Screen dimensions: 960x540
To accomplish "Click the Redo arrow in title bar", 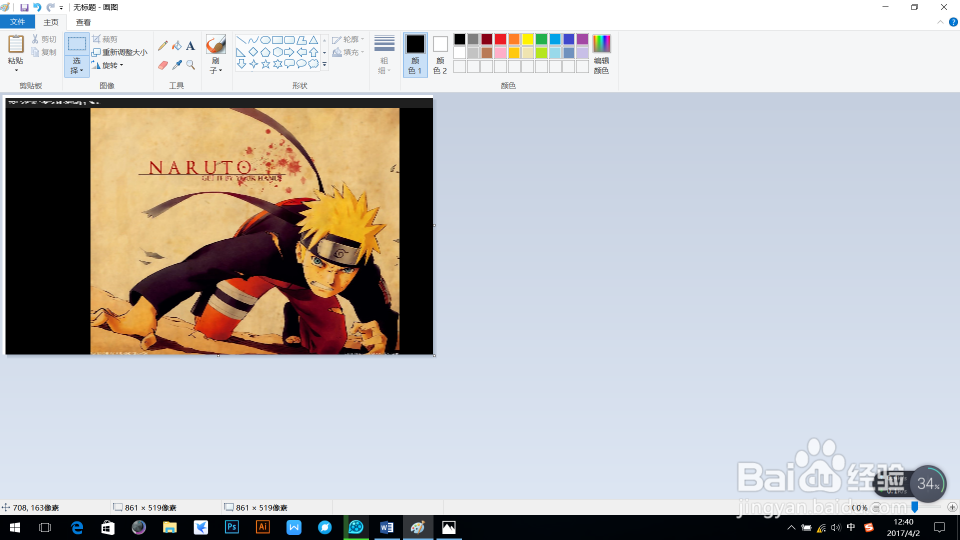I will [x=50, y=7].
